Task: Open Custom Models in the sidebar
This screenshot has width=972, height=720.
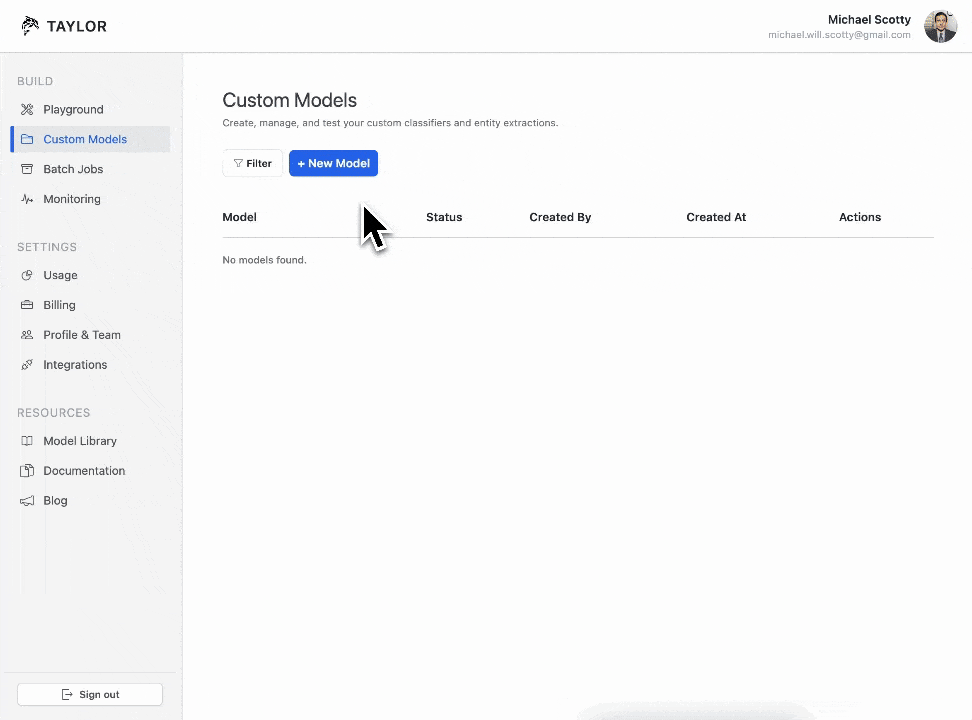Action: 85,139
